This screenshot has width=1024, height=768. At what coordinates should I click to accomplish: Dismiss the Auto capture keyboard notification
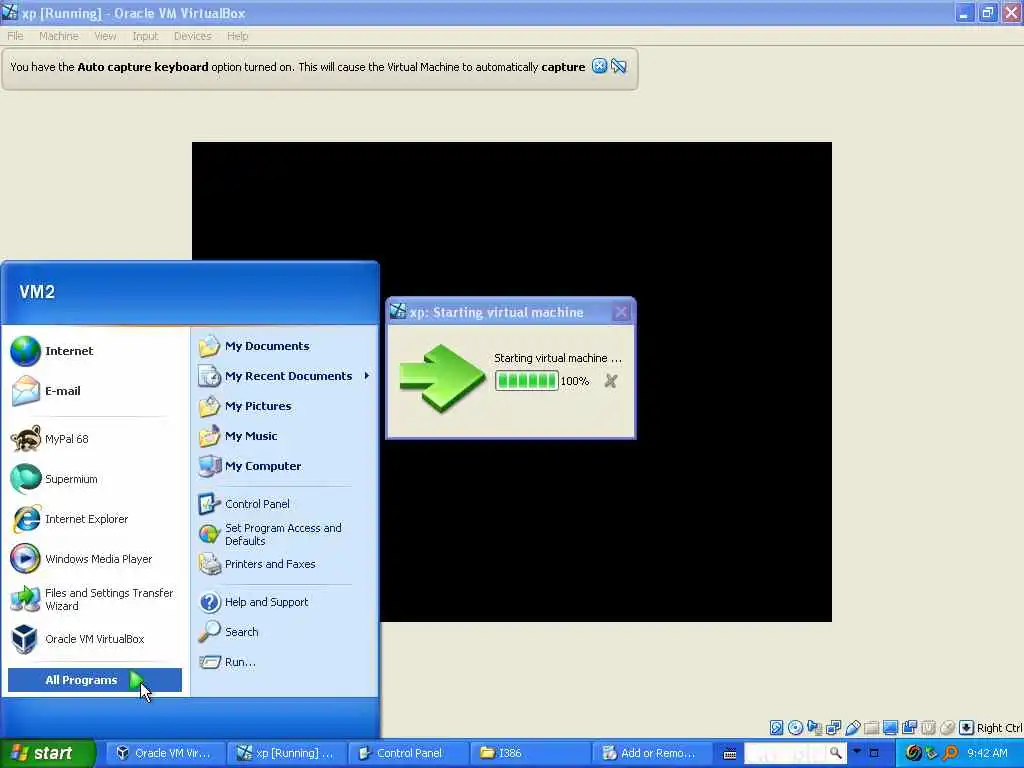point(599,66)
